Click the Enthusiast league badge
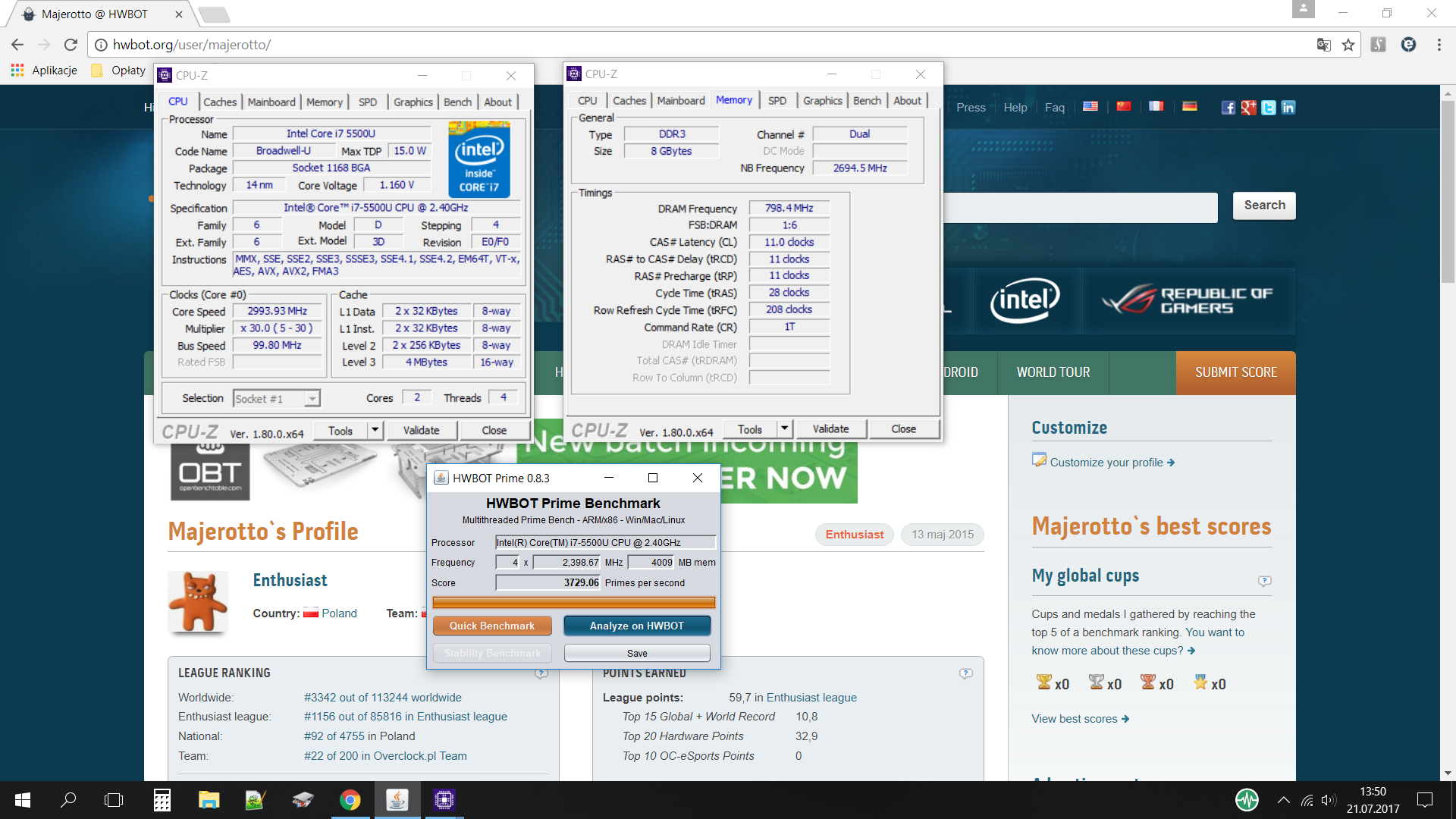Screen dimensions: 1456x819 coord(855,535)
